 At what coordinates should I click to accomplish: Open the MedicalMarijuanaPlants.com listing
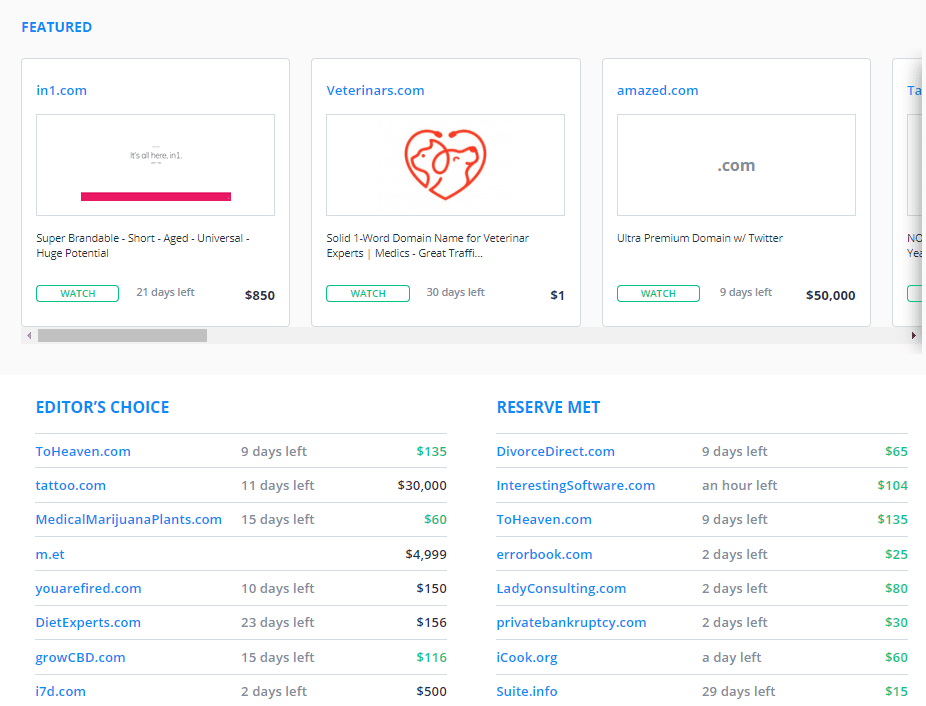point(127,519)
